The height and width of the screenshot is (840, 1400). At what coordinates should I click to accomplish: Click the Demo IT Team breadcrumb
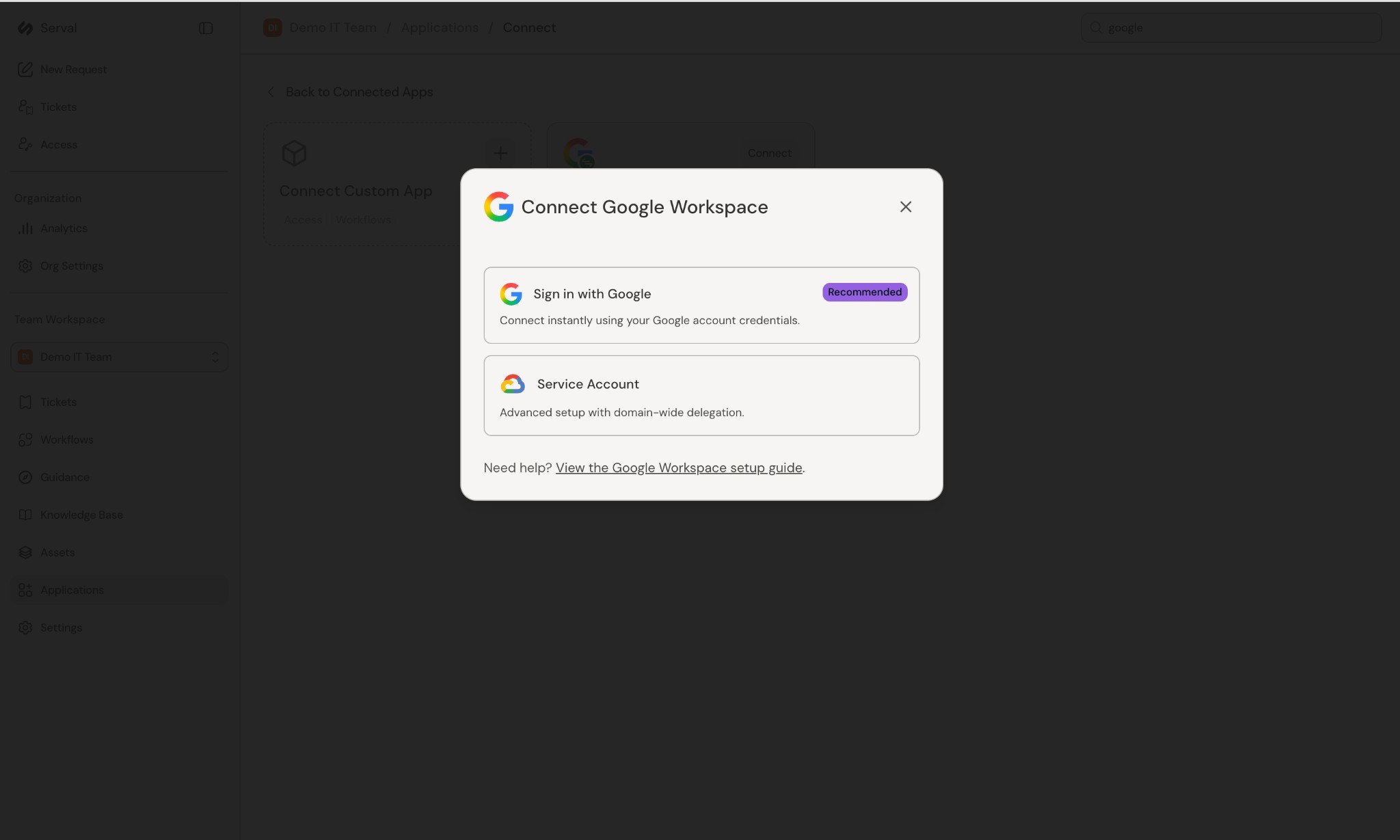click(x=333, y=27)
